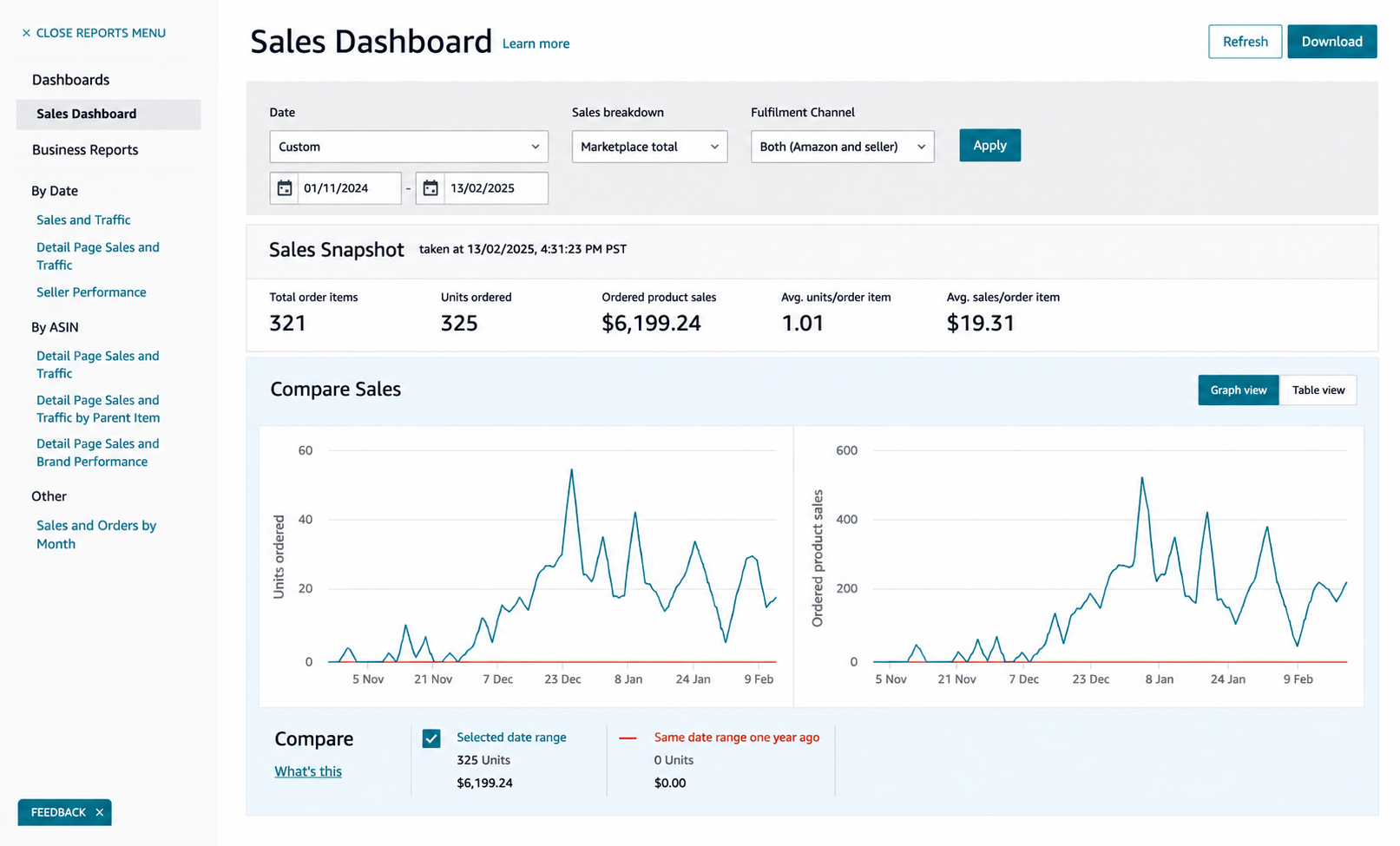Download the sales dashboard report
The height and width of the screenshot is (846, 1400).
click(x=1331, y=42)
